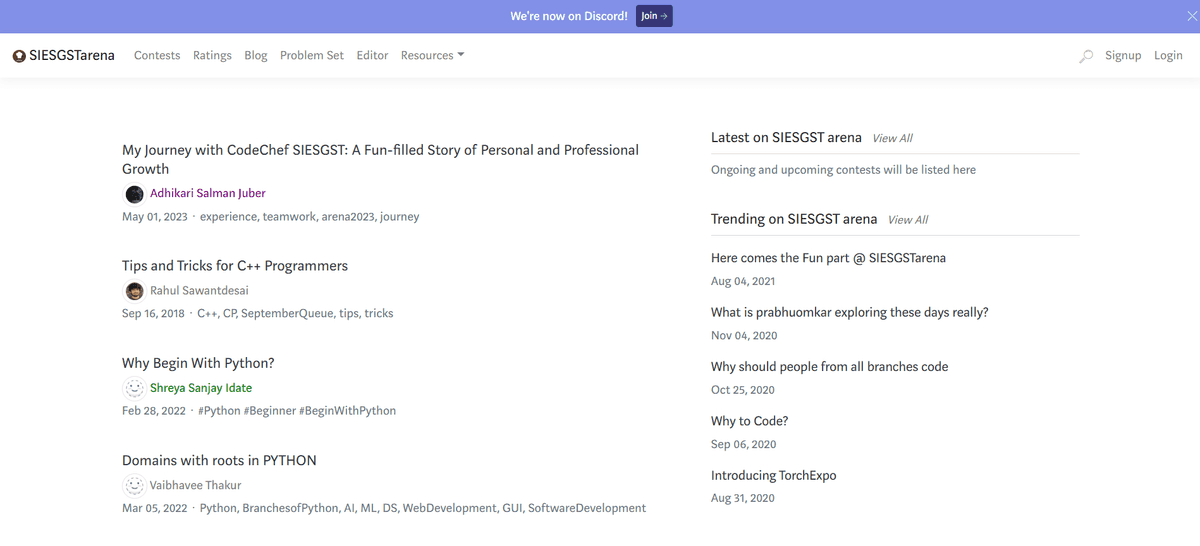Join the Discord server

pyautogui.click(x=654, y=16)
